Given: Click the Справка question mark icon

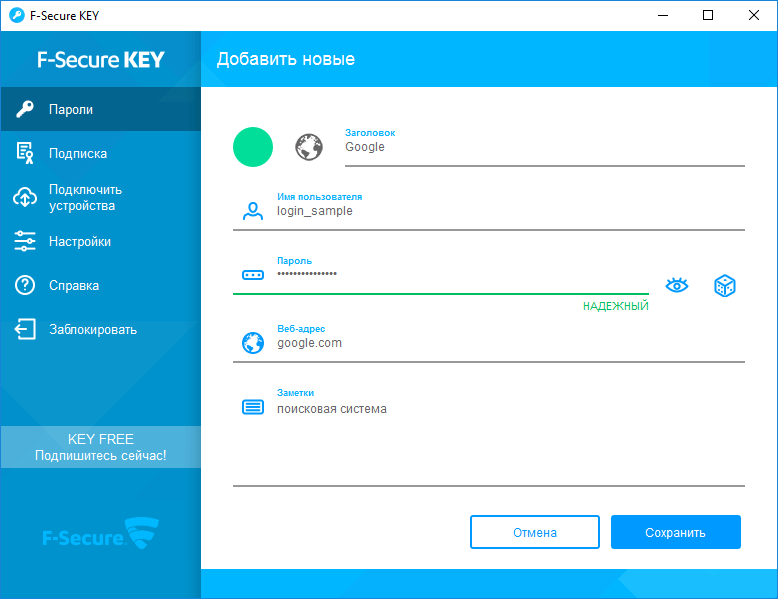Looking at the screenshot, I should click(25, 285).
